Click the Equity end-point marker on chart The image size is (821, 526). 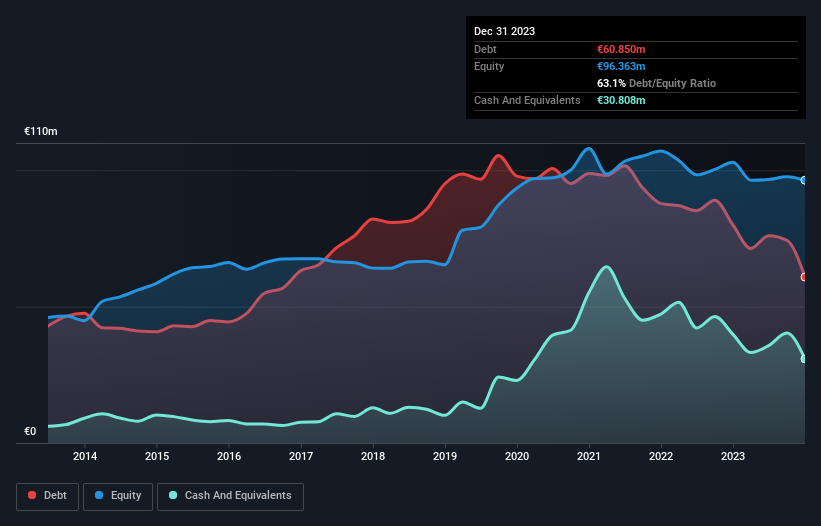804,181
